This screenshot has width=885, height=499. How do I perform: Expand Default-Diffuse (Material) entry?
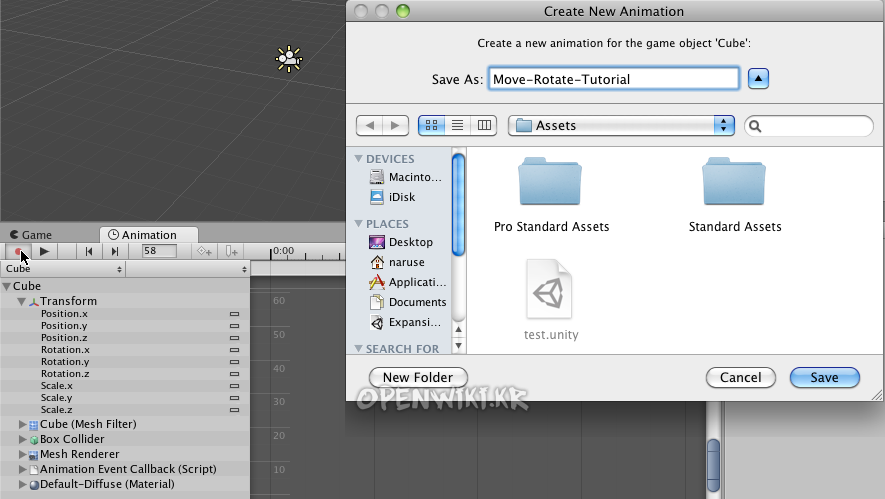tap(23, 484)
